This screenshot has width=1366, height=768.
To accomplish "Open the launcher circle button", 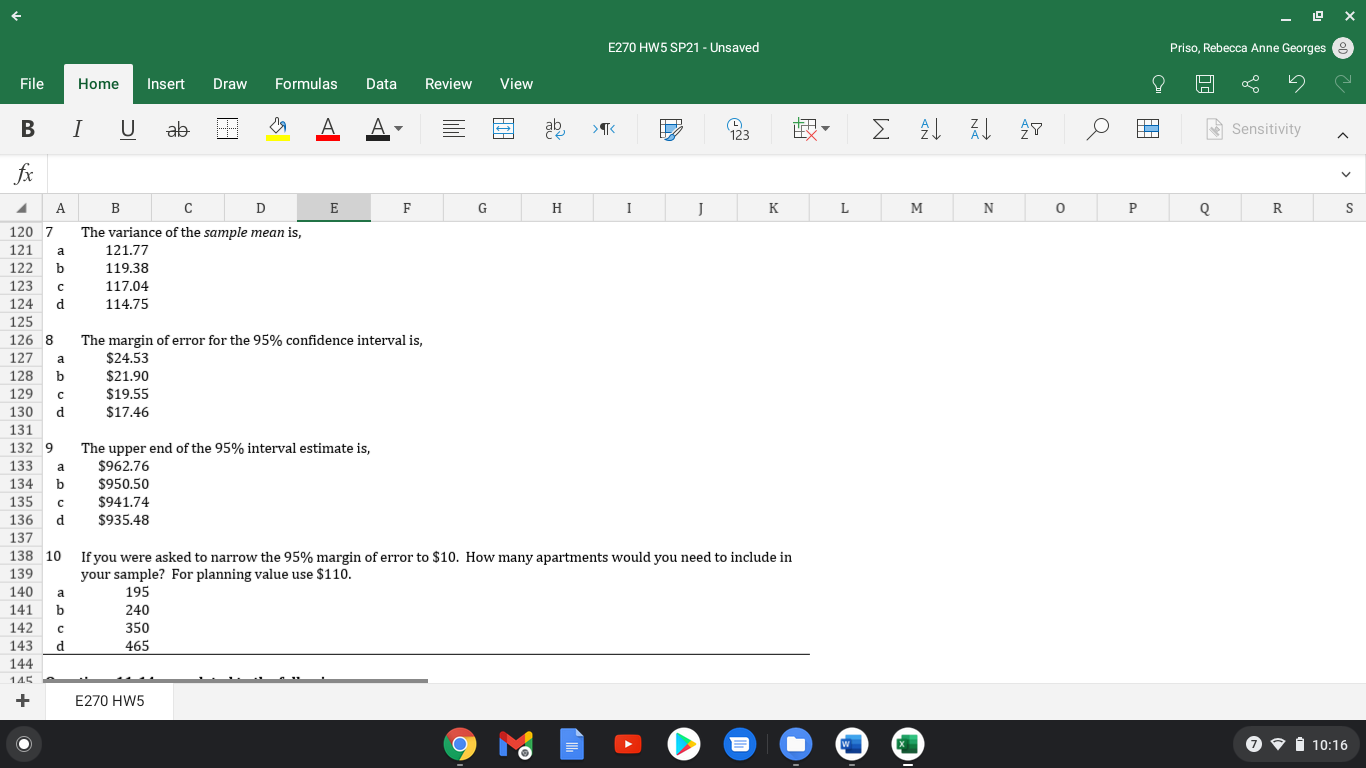I will tap(23, 745).
